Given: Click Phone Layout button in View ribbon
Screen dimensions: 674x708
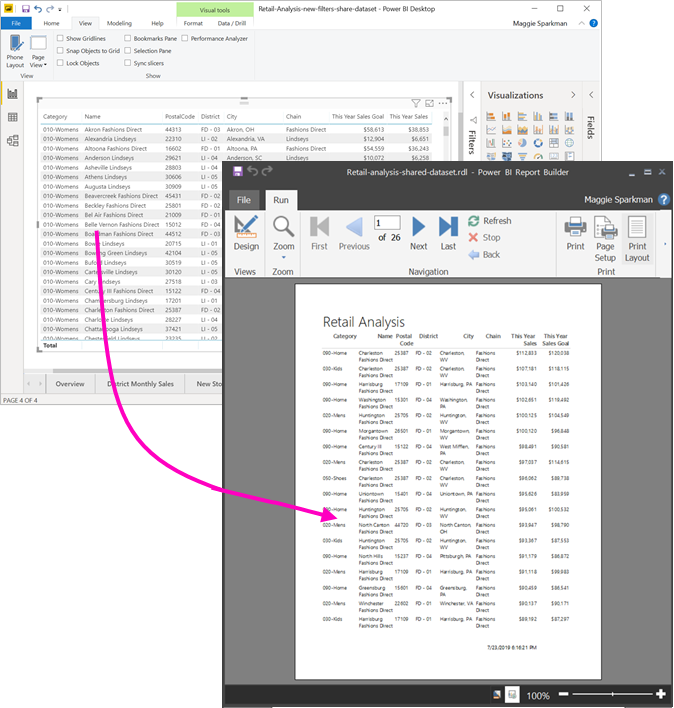Looking at the screenshot, I should click(x=15, y=51).
